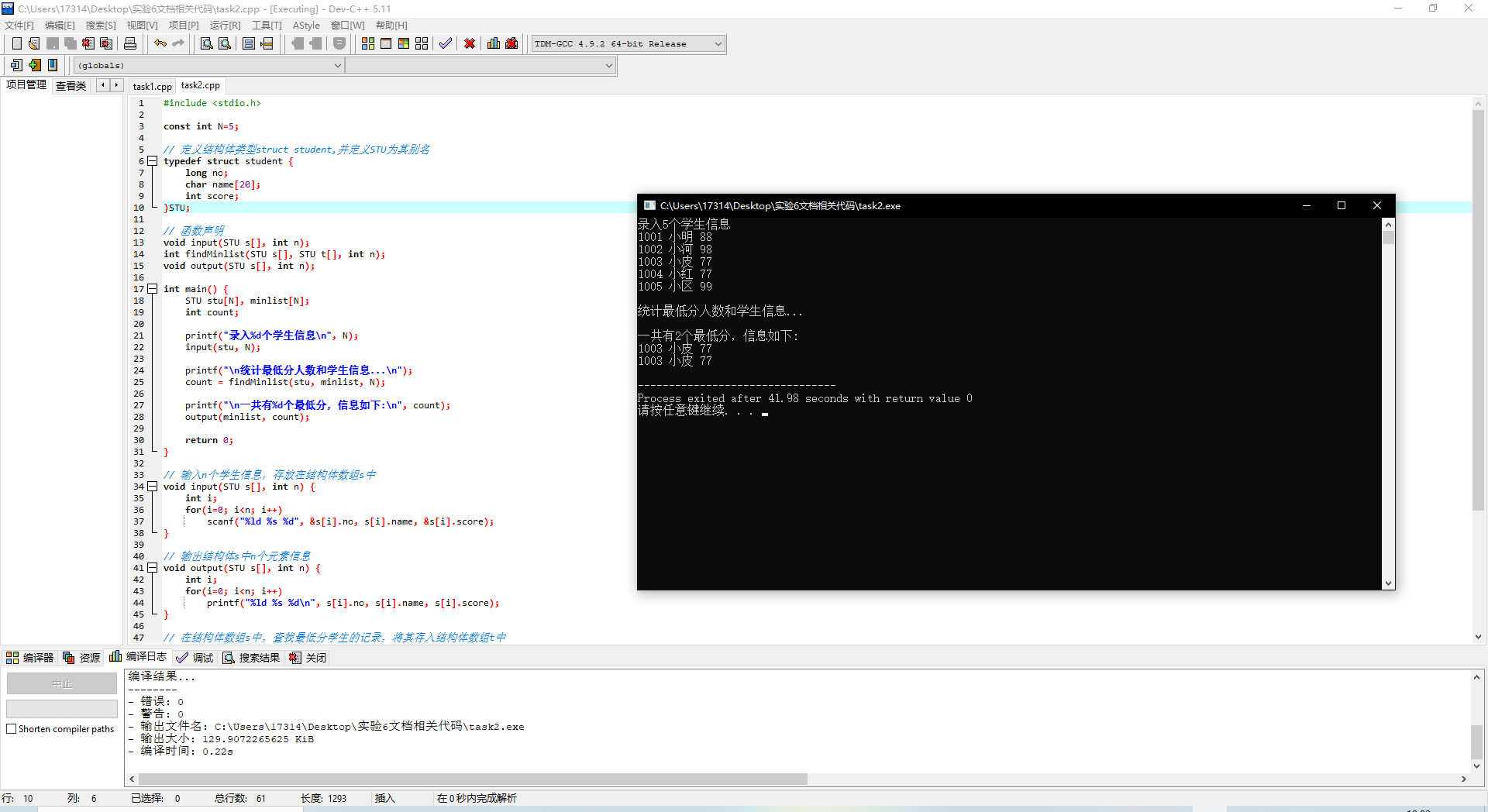
Task: Click the Syntax Check checkmark icon
Action: [x=446, y=43]
